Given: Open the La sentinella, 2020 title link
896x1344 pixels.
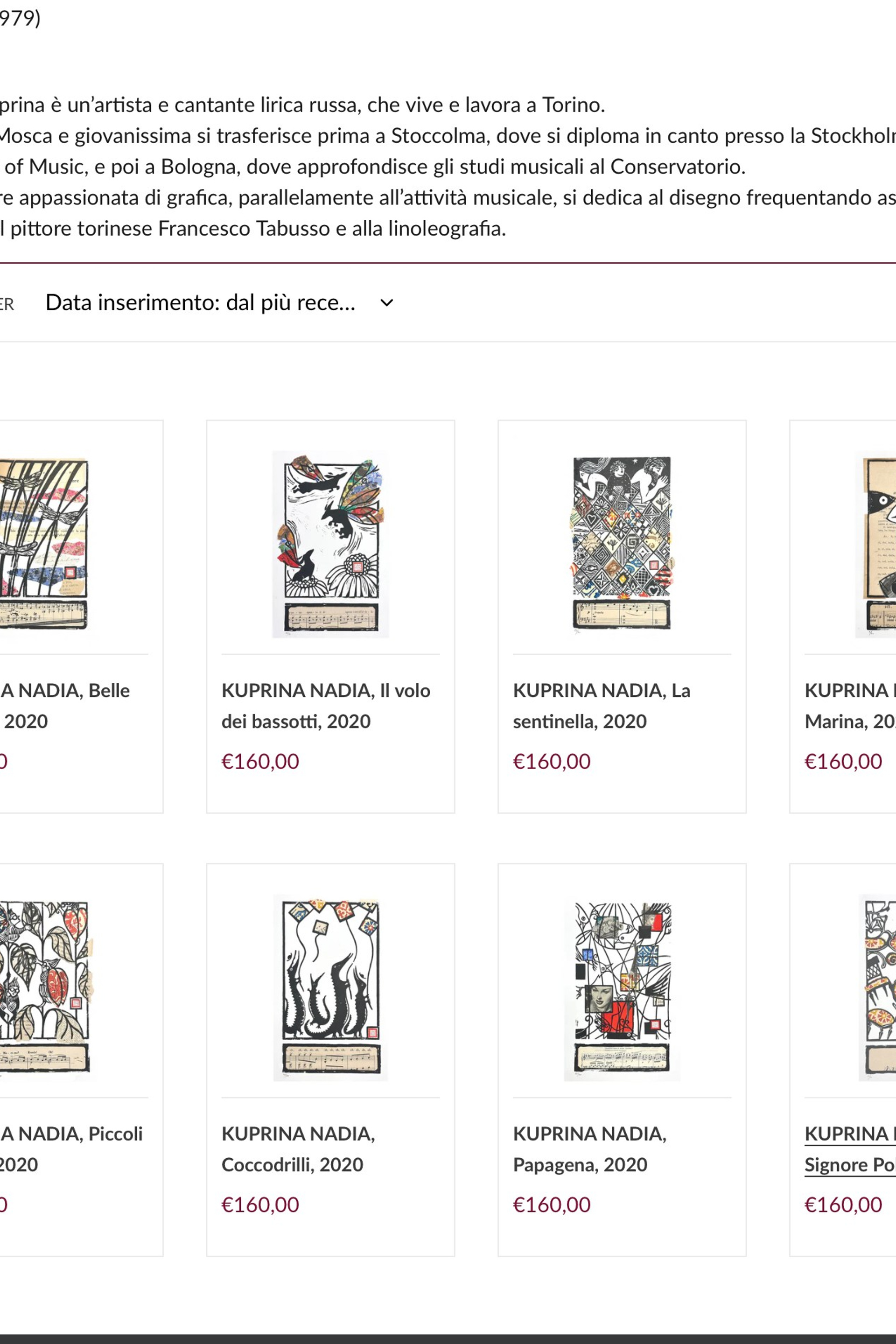Looking at the screenshot, I should (x=601, y=706).
